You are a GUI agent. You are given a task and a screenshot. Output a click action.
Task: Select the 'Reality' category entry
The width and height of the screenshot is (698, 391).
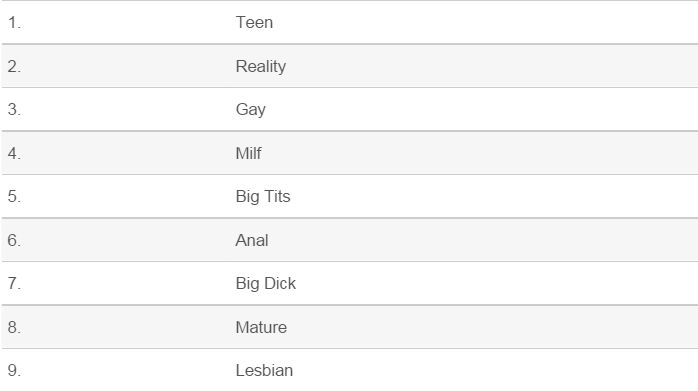[261, 66]
